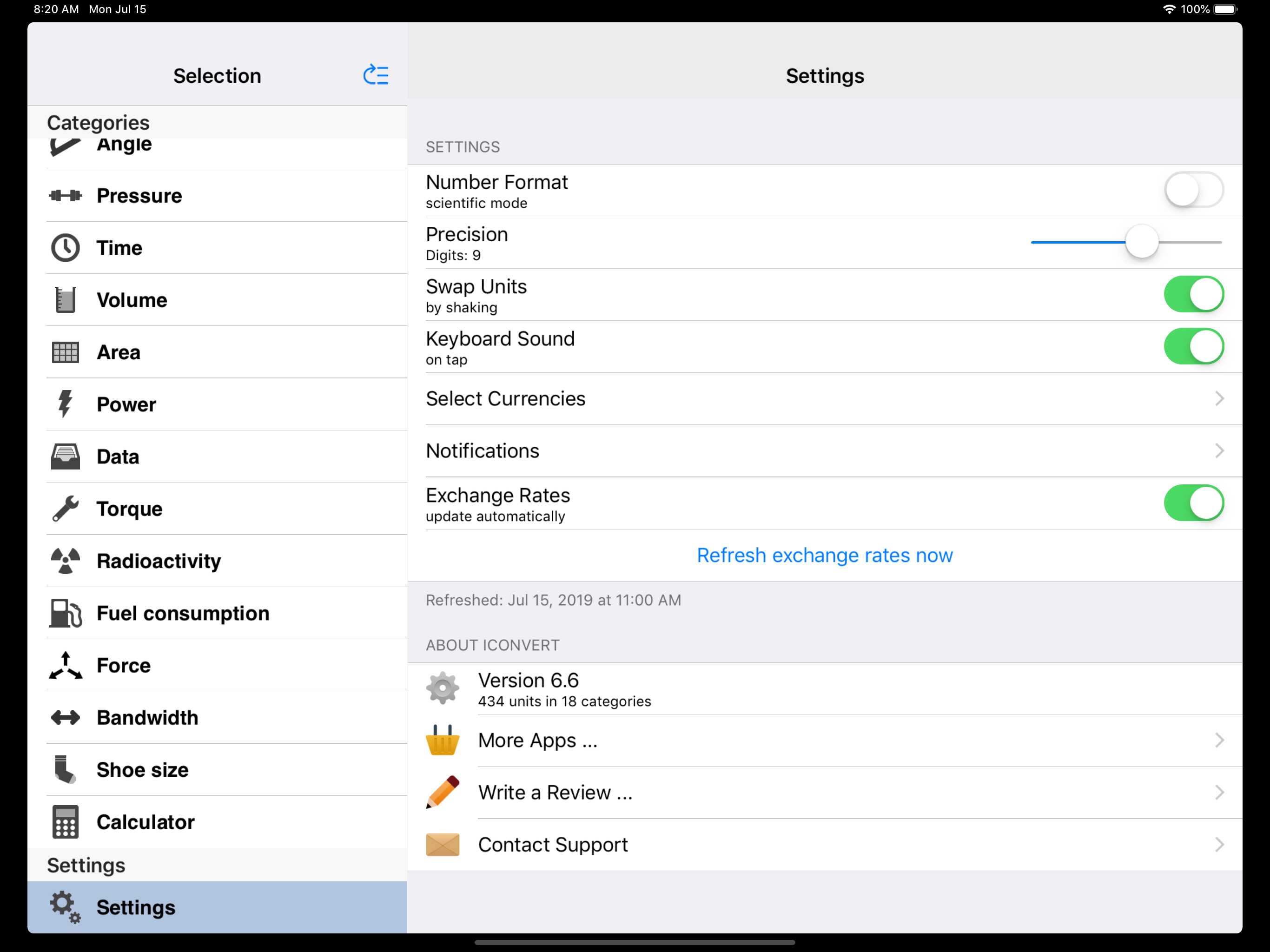1270x952 pixels.
Task: Tap the Precision slider thumb
Action: point(1141,242)
